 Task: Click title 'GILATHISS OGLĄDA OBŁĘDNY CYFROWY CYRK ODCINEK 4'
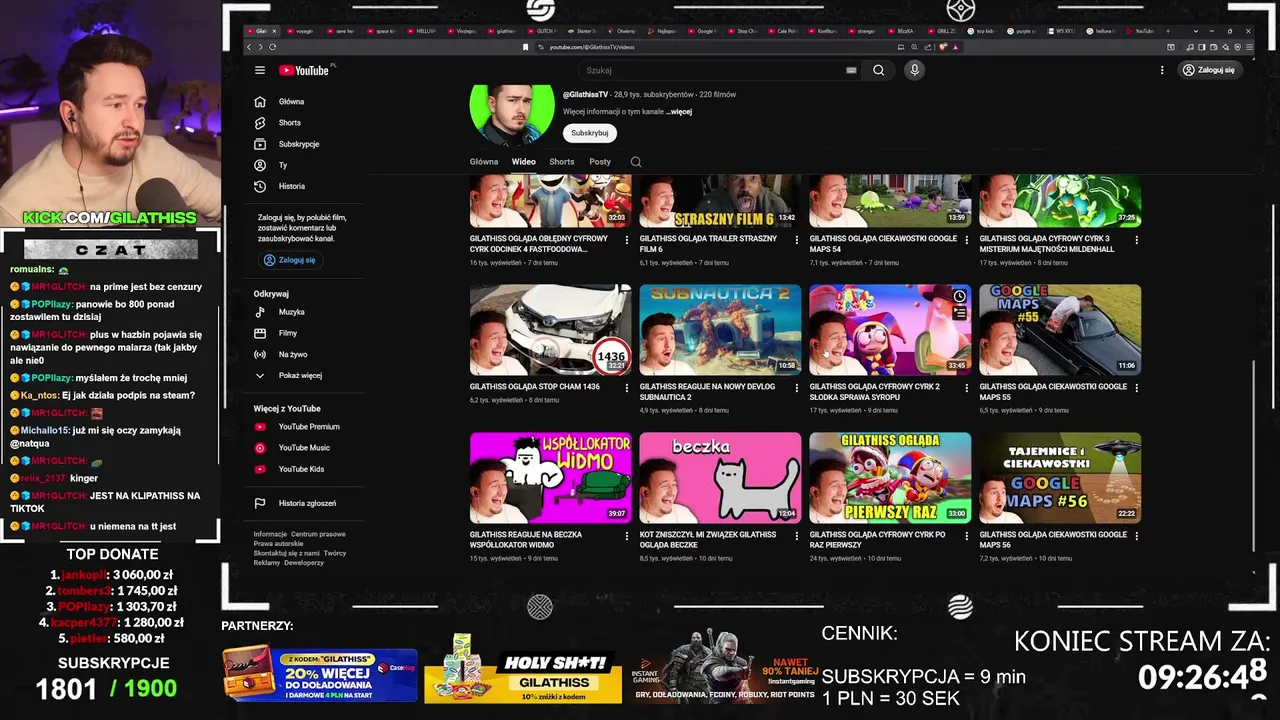(539, 244)
